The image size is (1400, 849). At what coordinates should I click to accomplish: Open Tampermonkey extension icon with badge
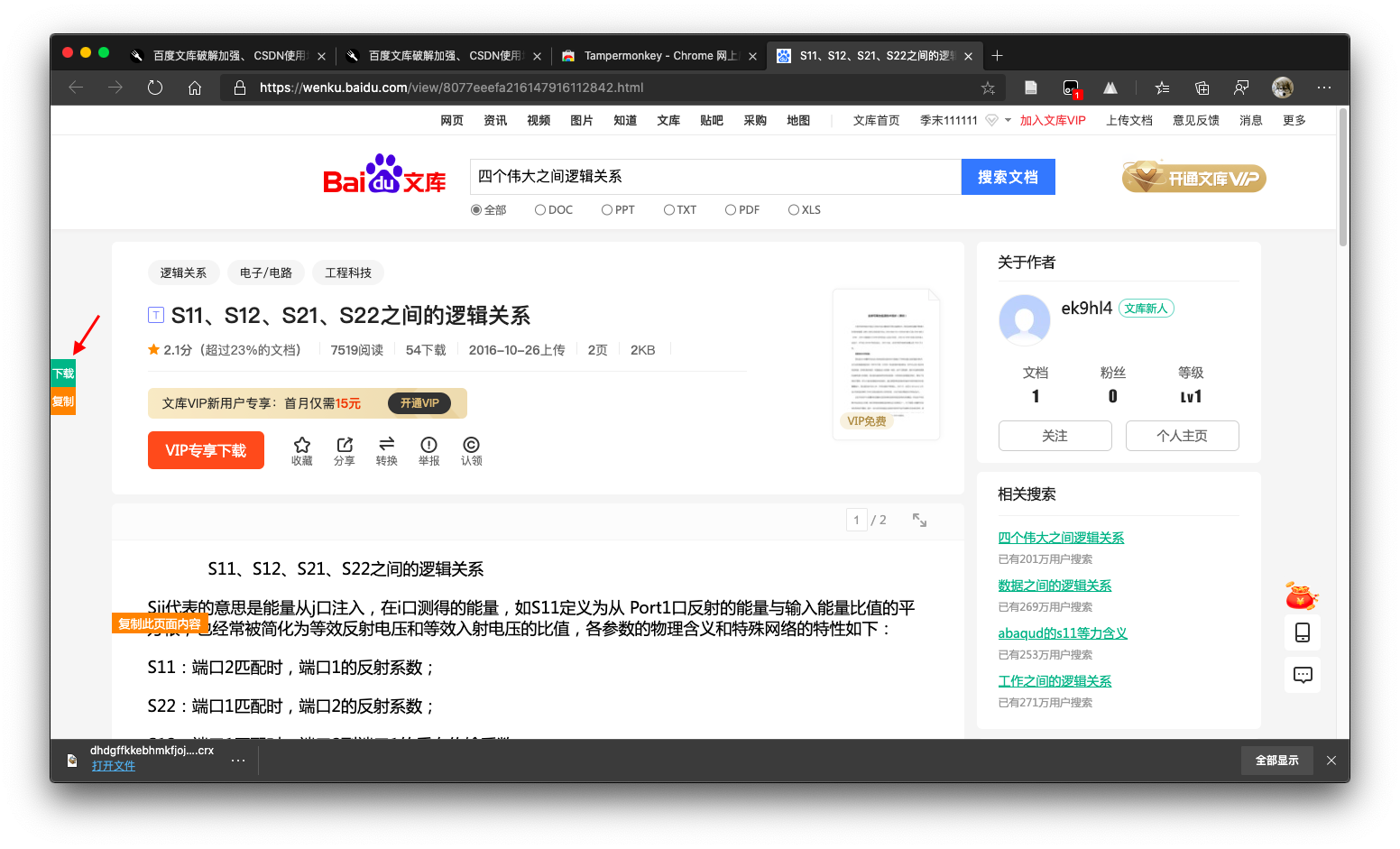pyautogui.click(x=1071, y=88)
